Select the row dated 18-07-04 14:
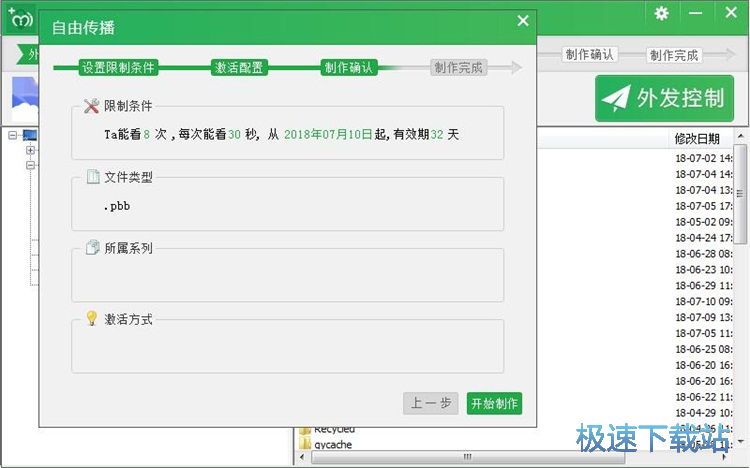The image size is (750, 468). tap(703, 174)
